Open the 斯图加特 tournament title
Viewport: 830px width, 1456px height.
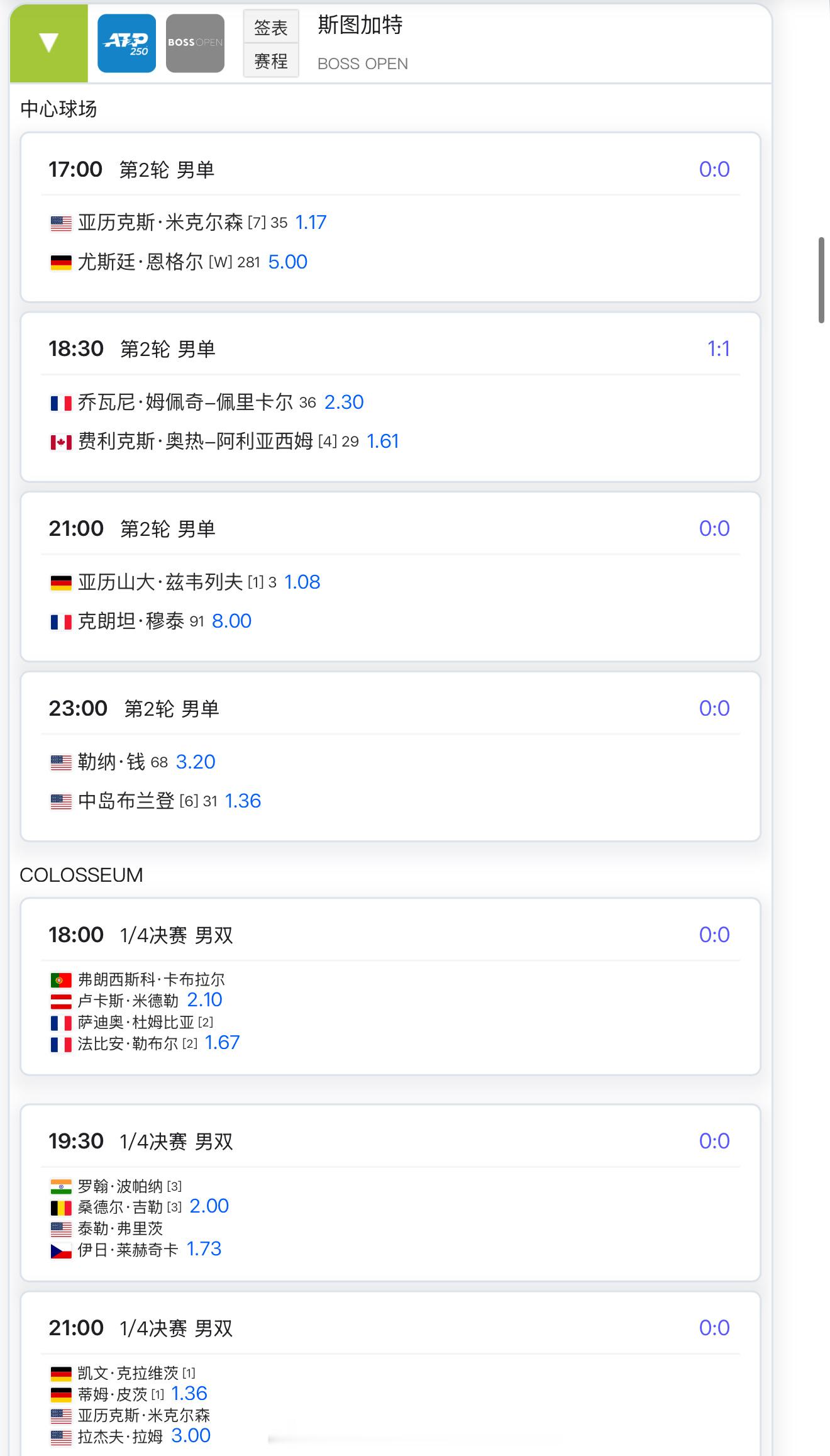[360, 25]
